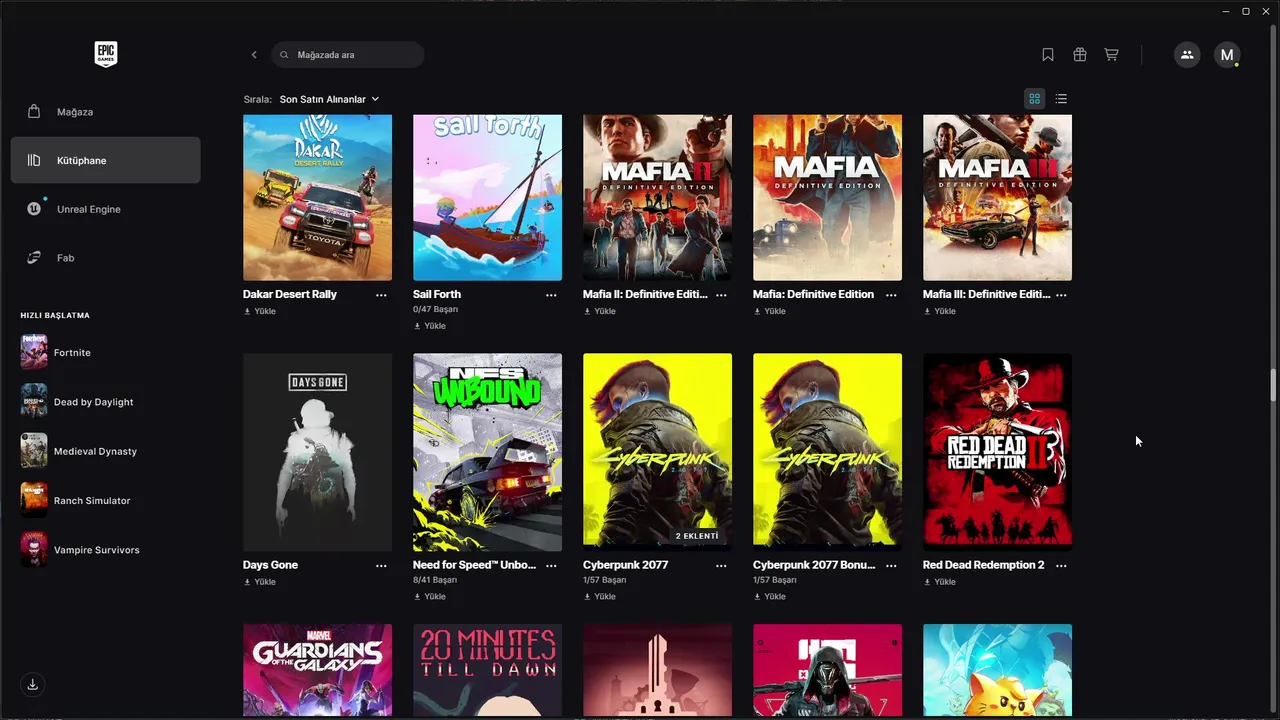The image size is (1280, 720).
Task: Open the Sail Forth cover art
Action: tap(487, 198)
